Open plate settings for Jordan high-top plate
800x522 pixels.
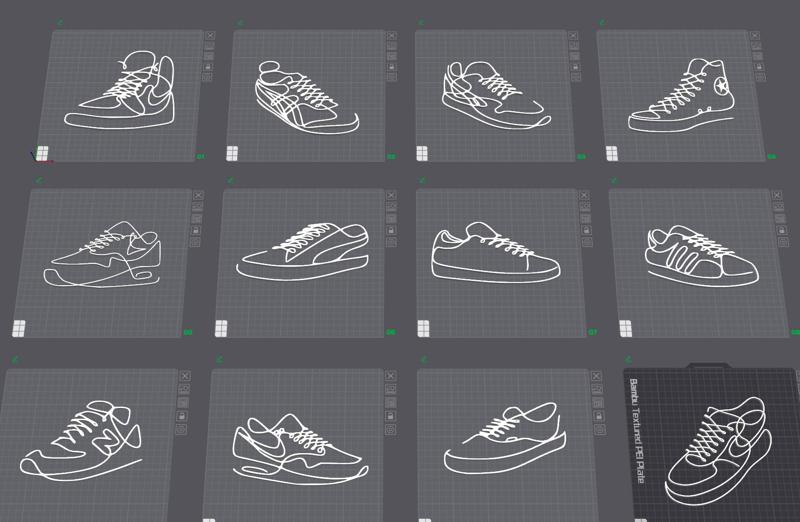click(207, 78)
